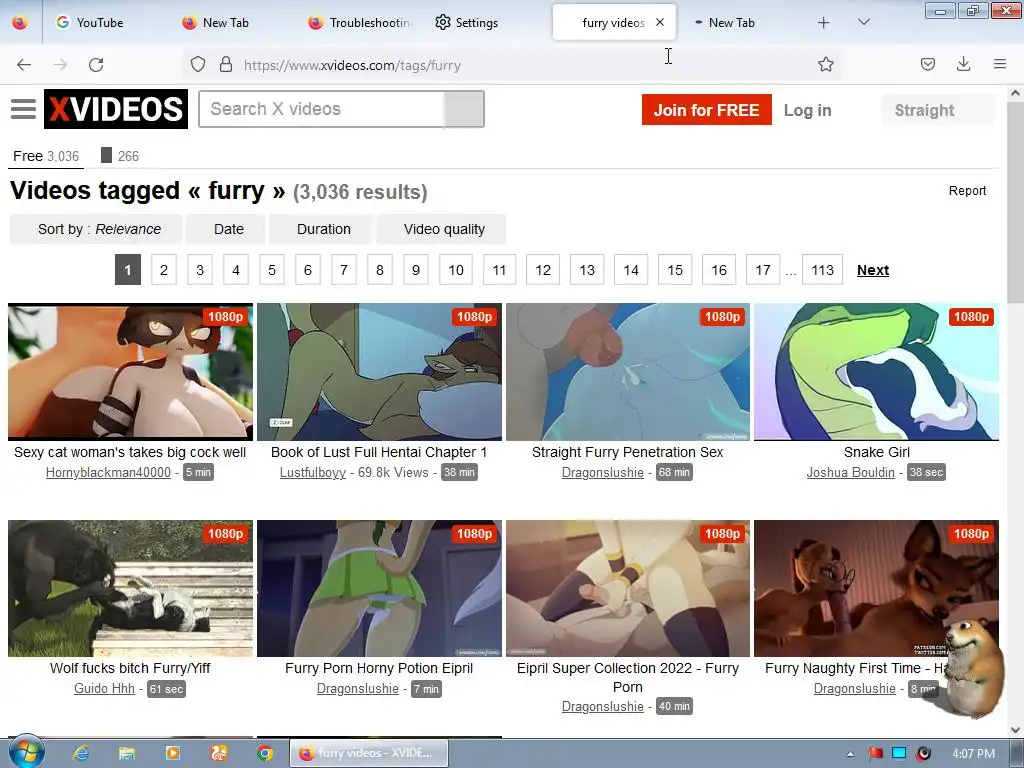
Task: Select the 266 results tab
Action: coord(120,156)
